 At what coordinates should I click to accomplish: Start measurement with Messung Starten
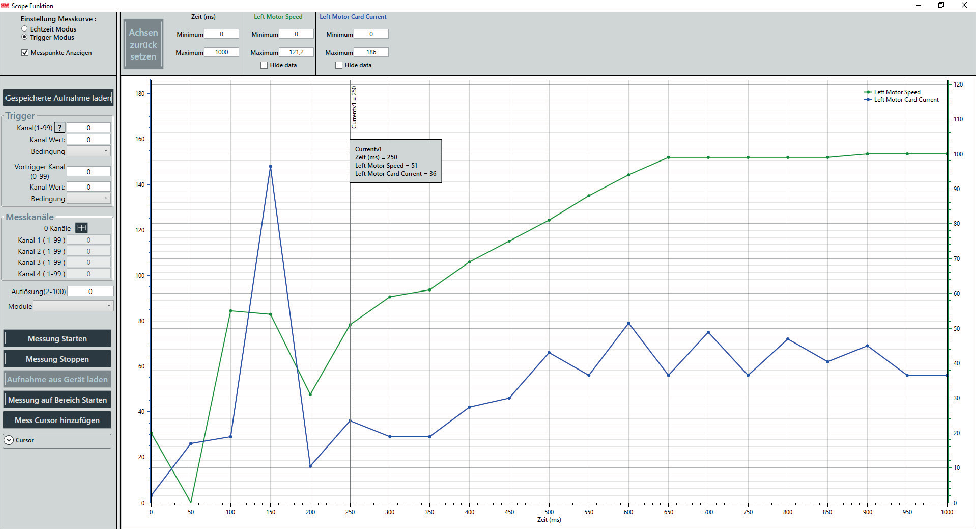click(x=57, y=339)
